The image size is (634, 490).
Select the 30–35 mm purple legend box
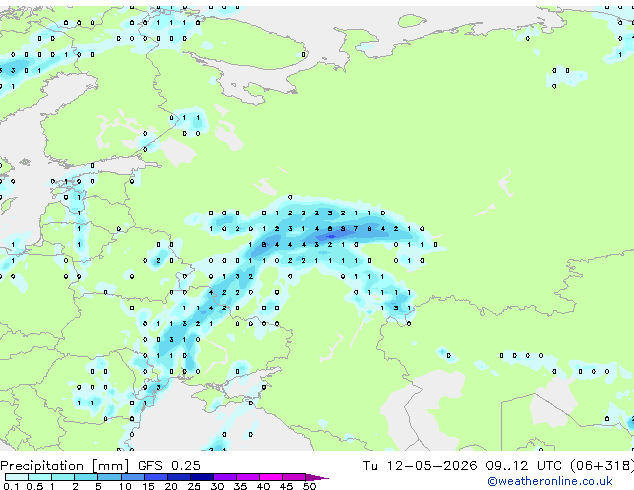click(224, 477)
